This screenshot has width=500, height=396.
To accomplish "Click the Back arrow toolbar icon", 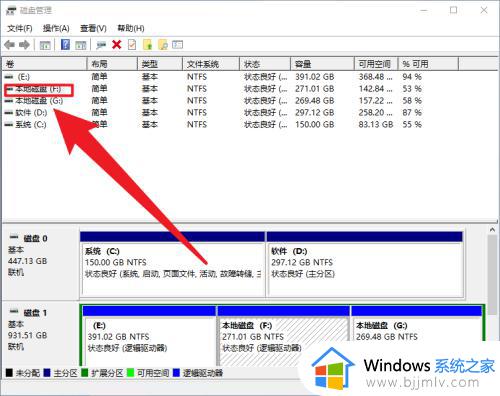I will click(10, 45).
